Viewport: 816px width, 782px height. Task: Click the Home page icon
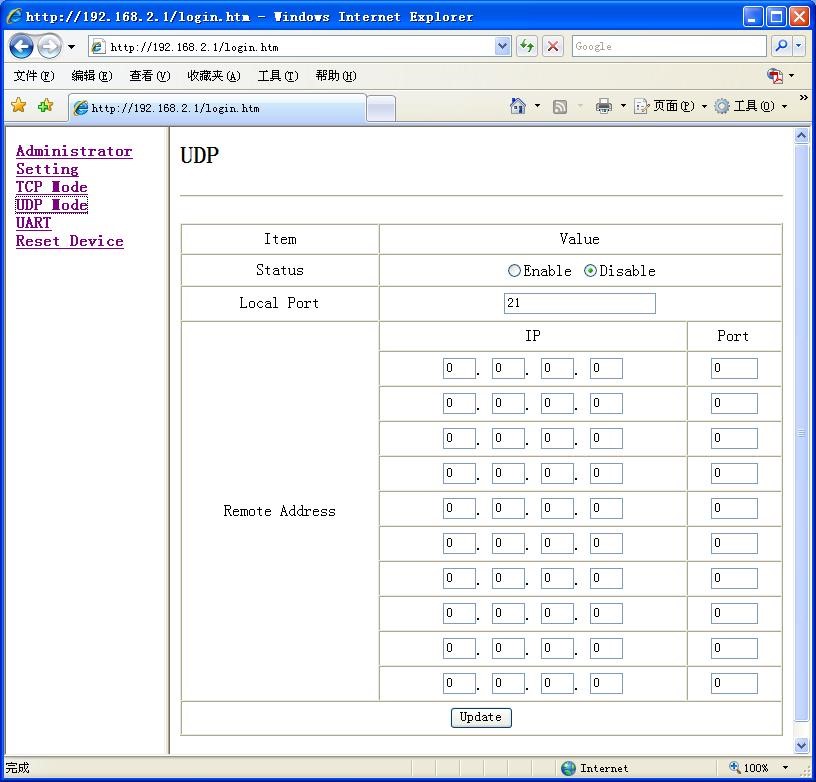[x=518, y=106]
